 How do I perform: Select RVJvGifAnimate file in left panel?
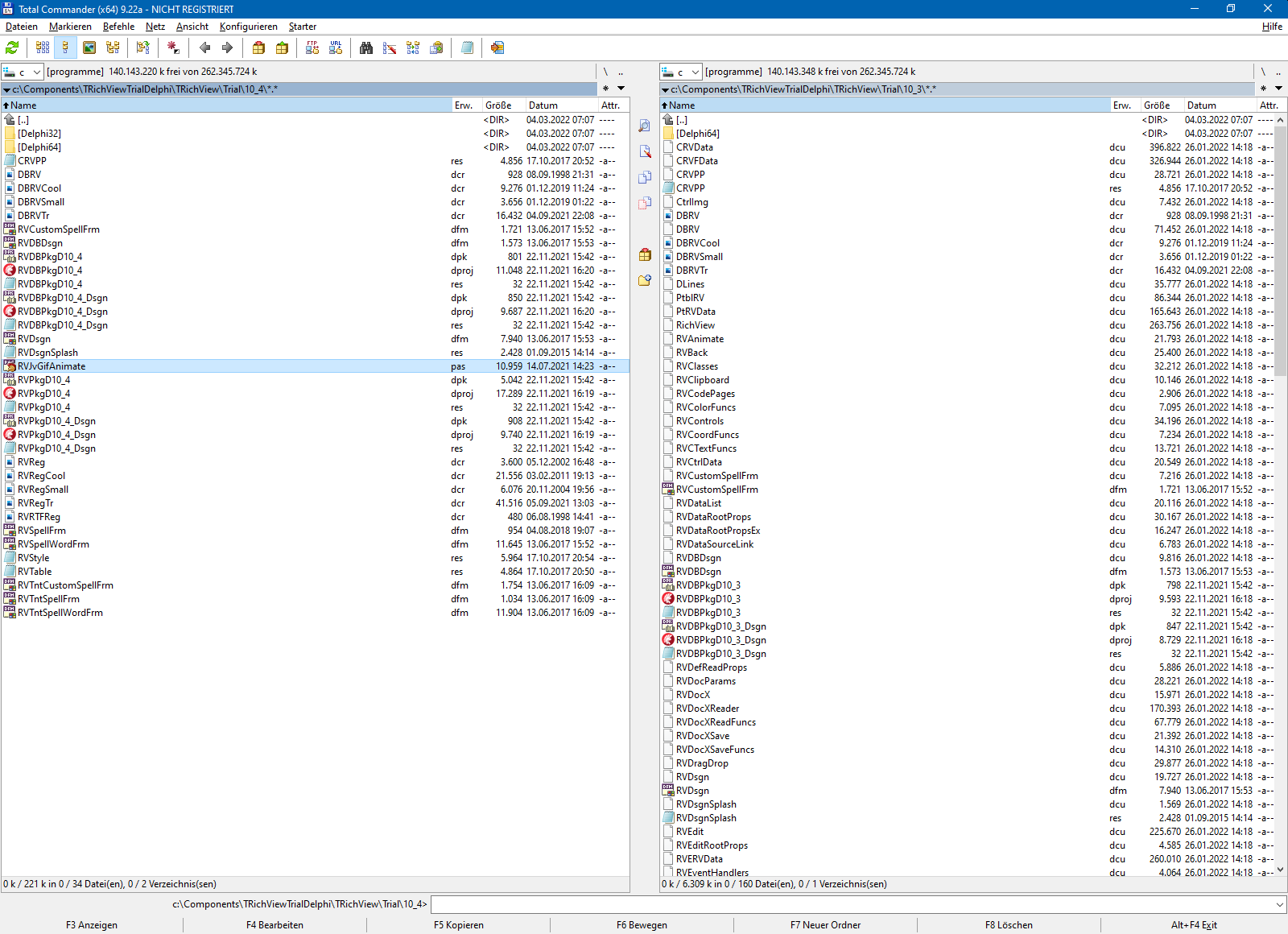(316, 366)
